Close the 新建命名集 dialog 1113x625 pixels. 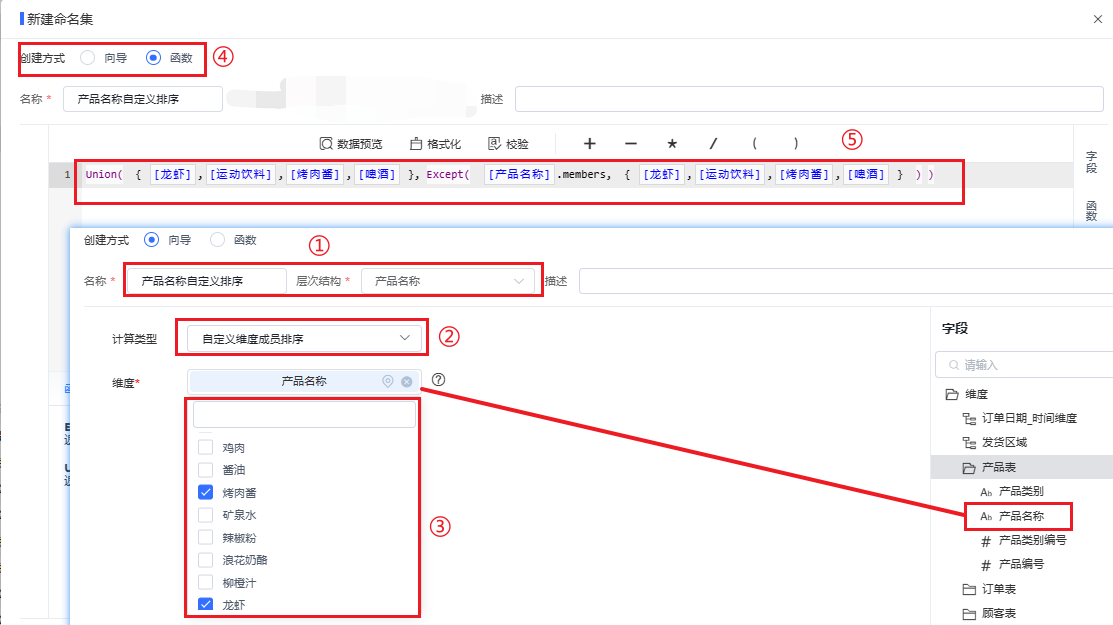(x=1097, y=19)
